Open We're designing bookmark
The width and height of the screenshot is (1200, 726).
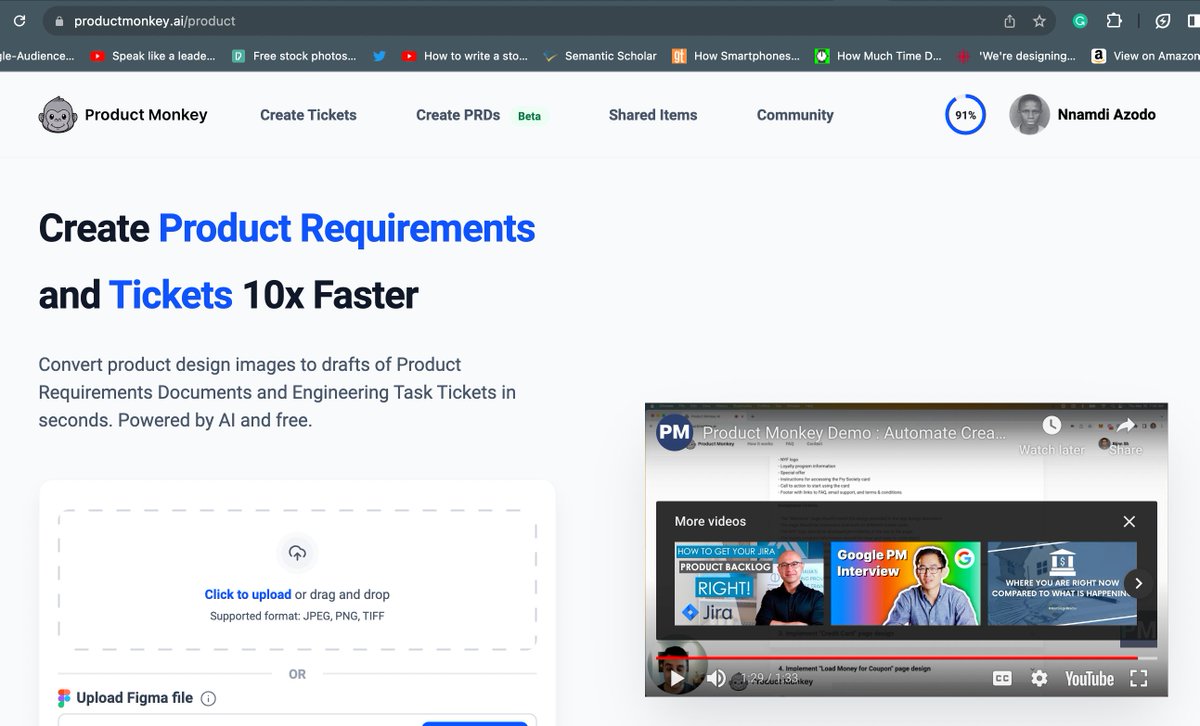pos(1016,56)
